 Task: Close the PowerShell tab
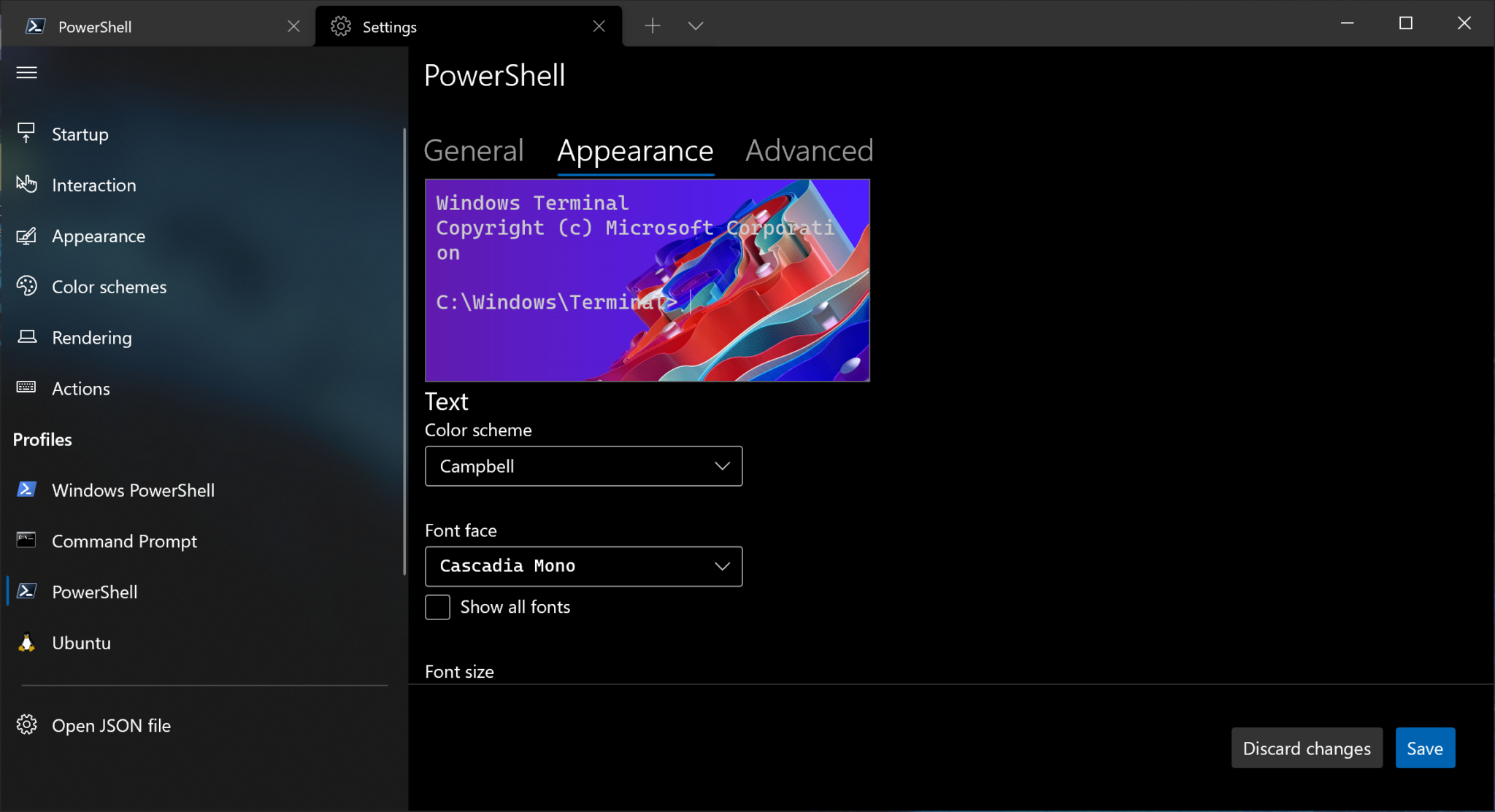(293, 26)
